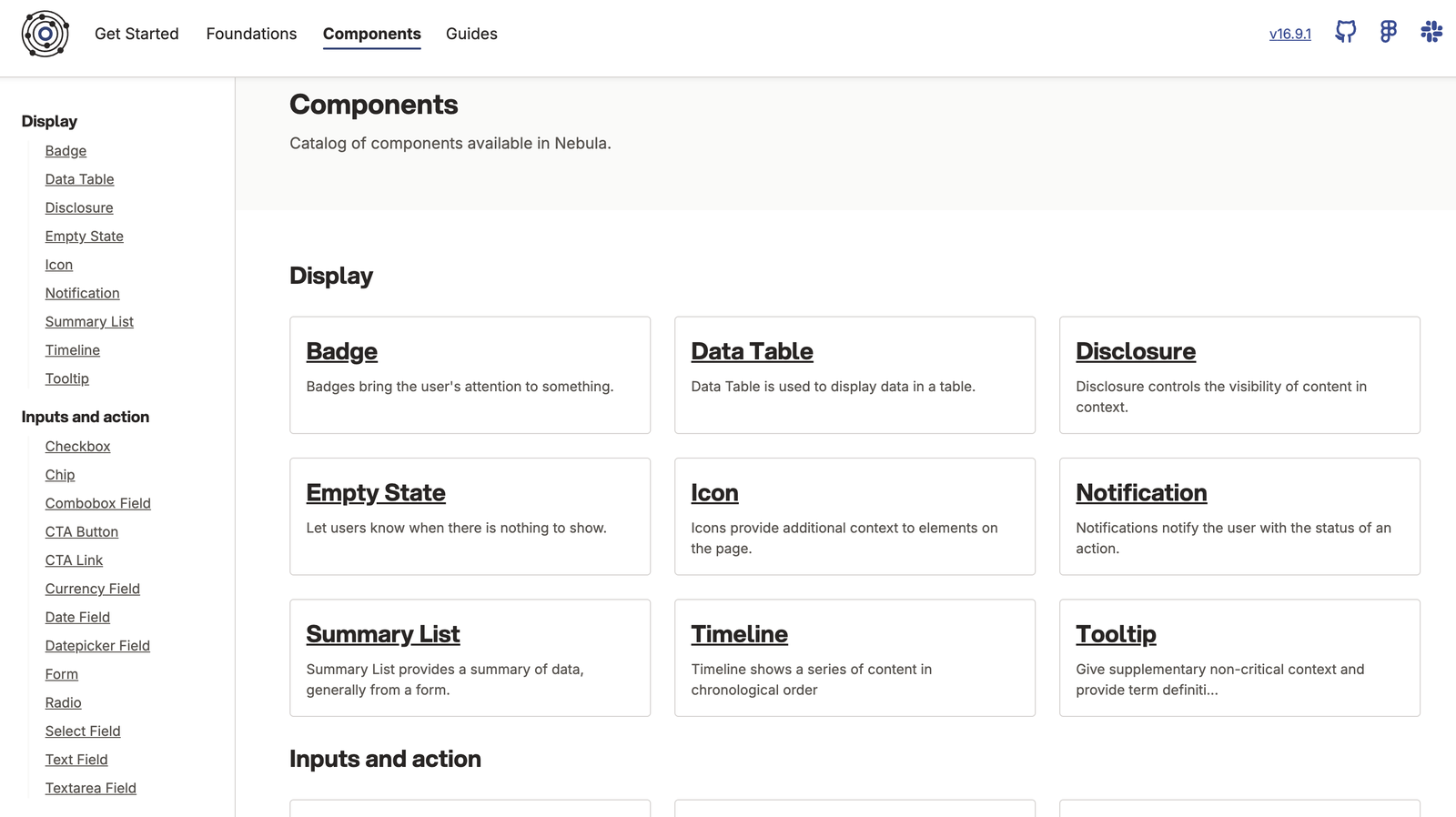
Task: Open Datepicker Field in the sidebar
Action: tap(97, 646)
